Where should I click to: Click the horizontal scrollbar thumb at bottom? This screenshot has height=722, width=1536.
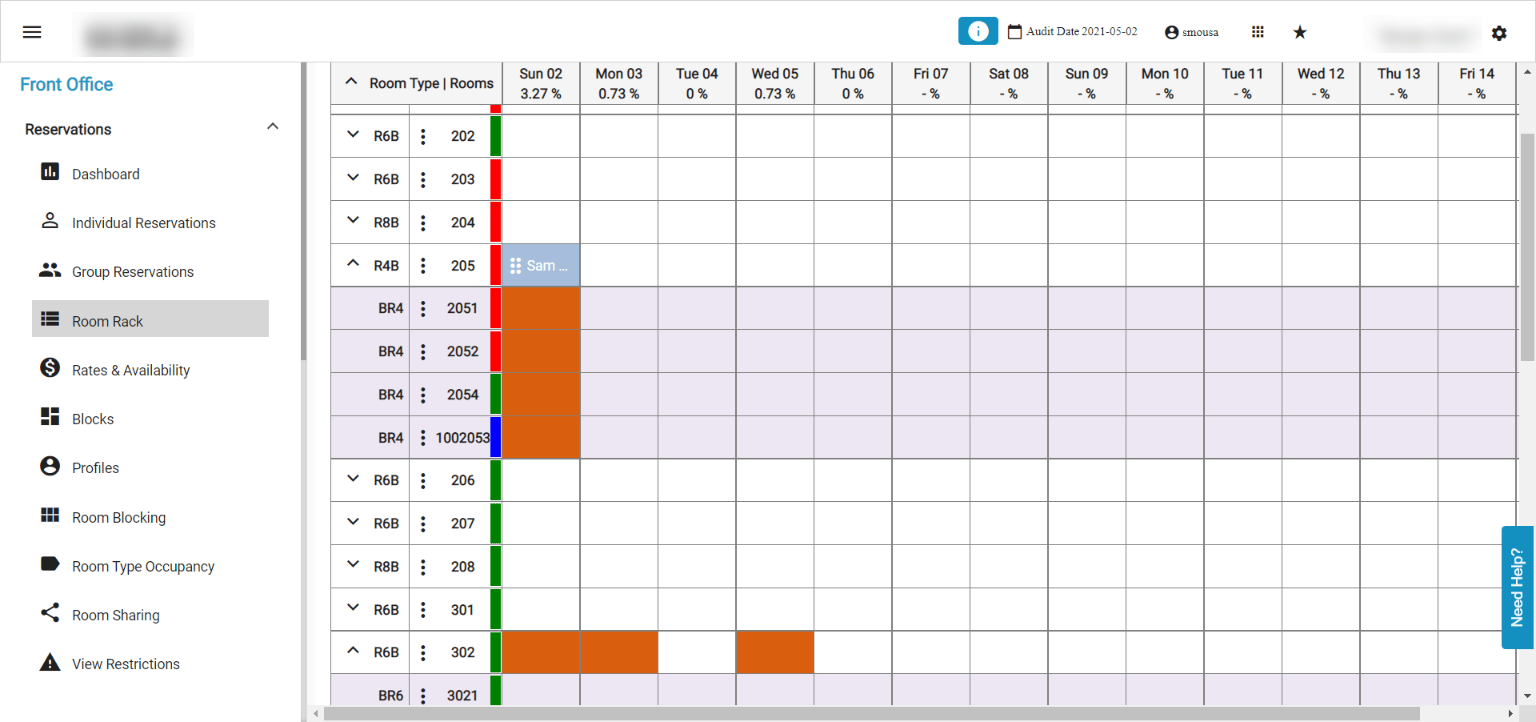[x=872, y=714]
